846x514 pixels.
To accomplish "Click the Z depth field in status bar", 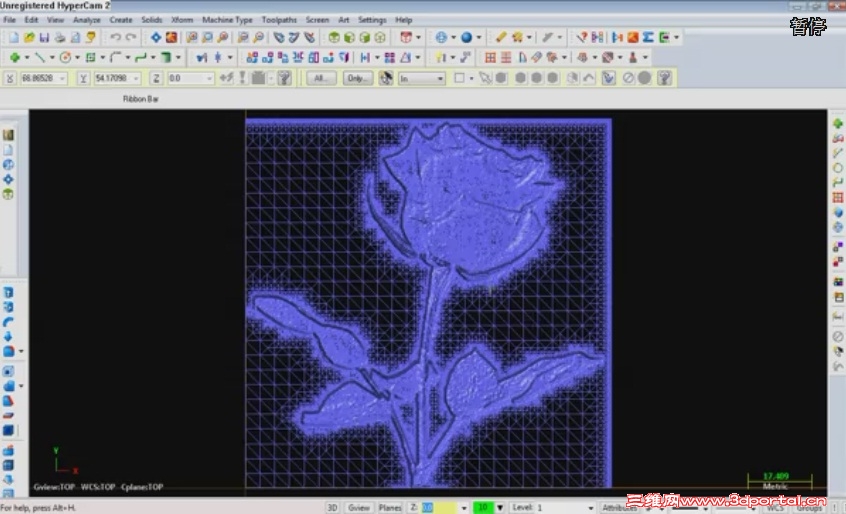I will coord(439,508).
